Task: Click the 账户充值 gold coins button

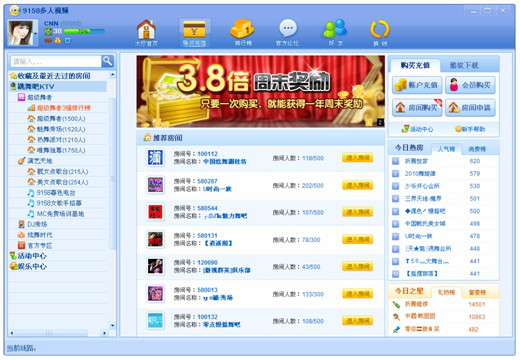Action: point(417,85)
